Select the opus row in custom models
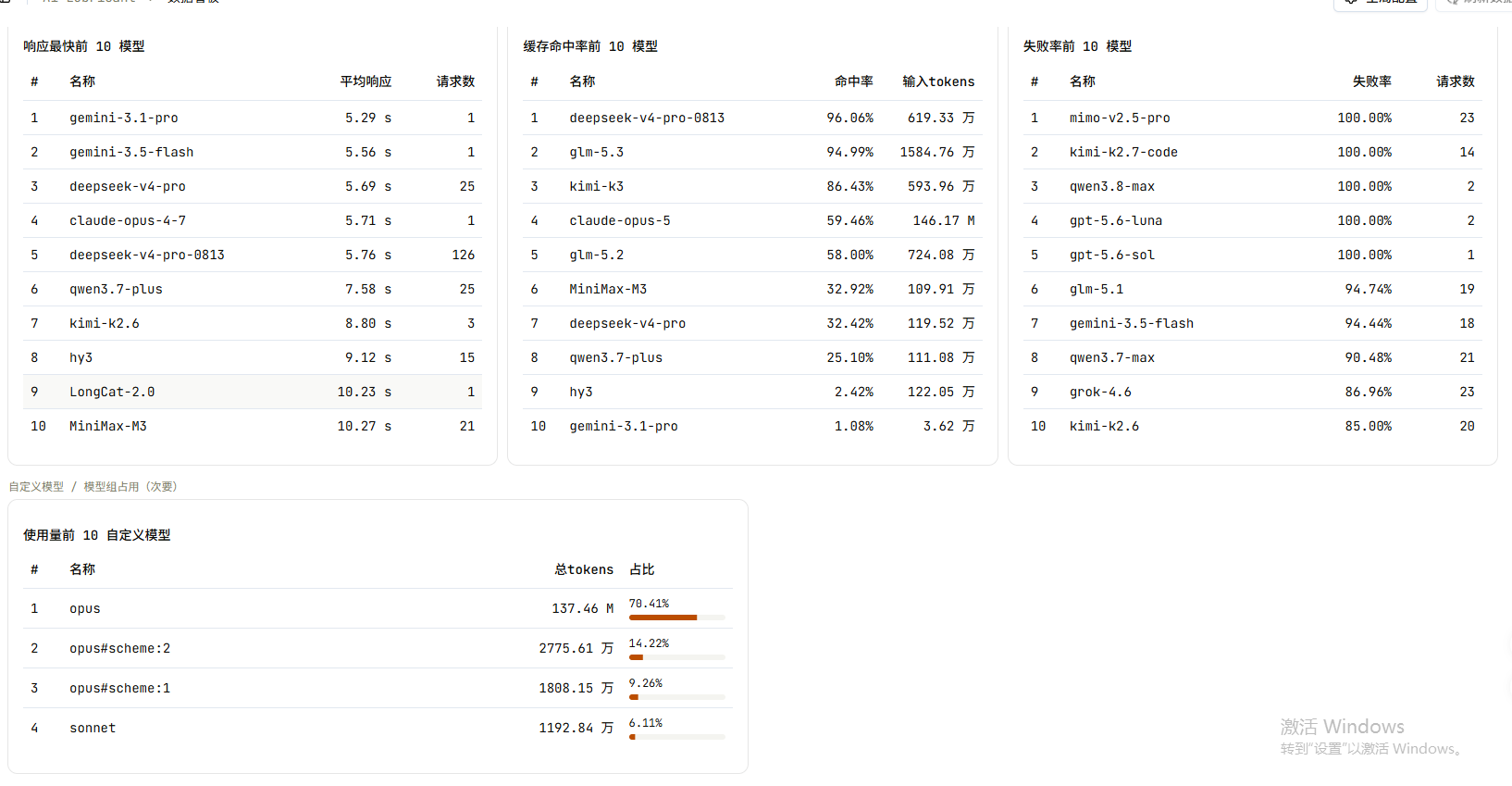The width and height of the screenshot is (1512, 786). (x=378, y=608)
